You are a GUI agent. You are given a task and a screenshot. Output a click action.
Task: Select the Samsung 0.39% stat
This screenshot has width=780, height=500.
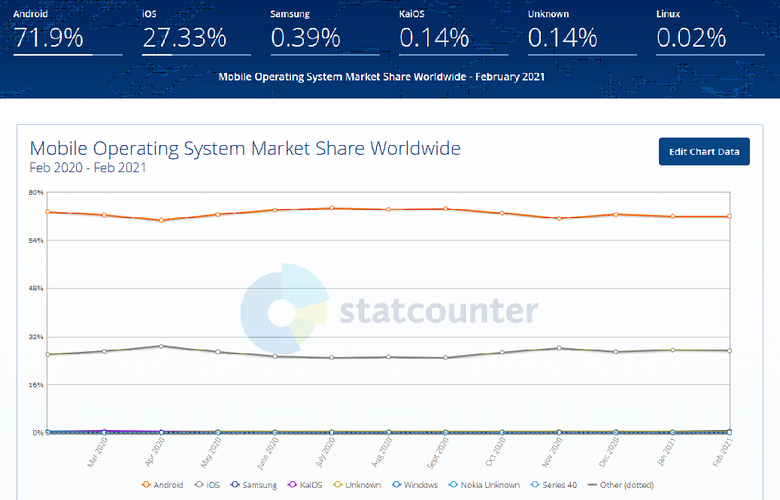325,32
